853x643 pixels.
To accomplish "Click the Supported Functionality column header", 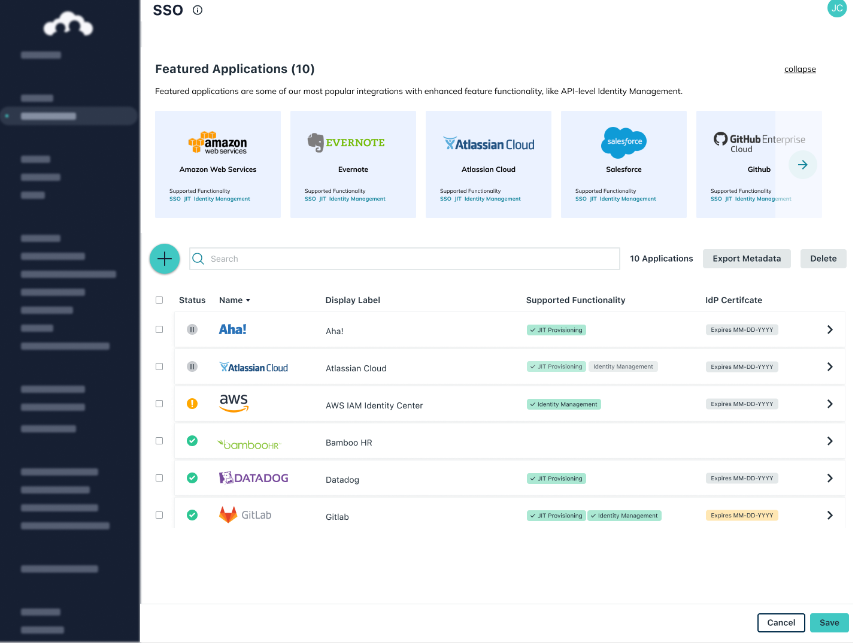I will (x=576, y=300).
